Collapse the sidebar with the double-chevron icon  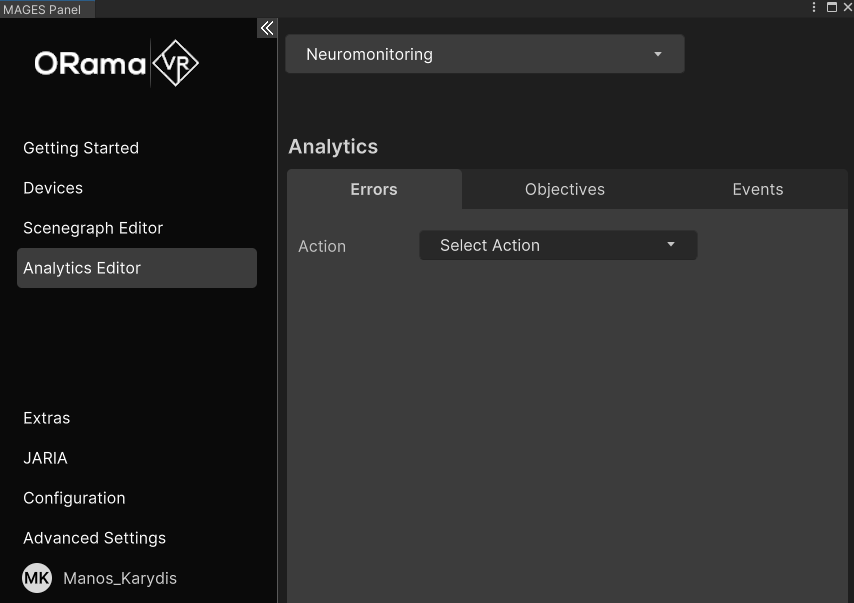click(267, 28)
